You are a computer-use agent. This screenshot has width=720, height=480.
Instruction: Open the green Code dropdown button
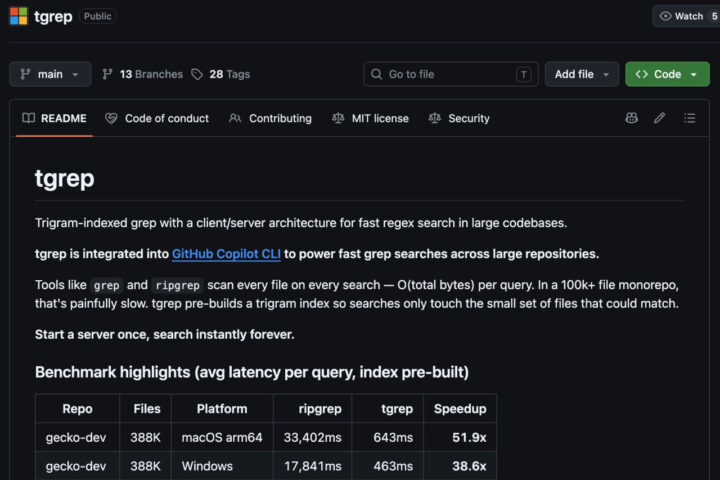tap(667, 74)
